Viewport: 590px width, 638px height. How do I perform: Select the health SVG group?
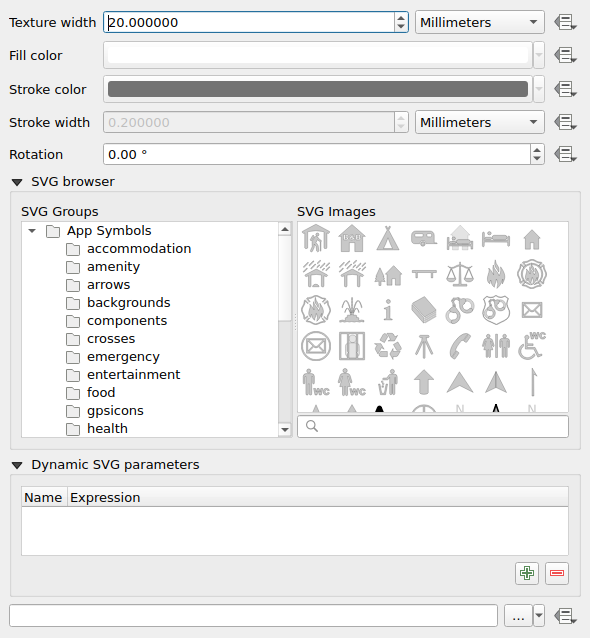point(107,428)
